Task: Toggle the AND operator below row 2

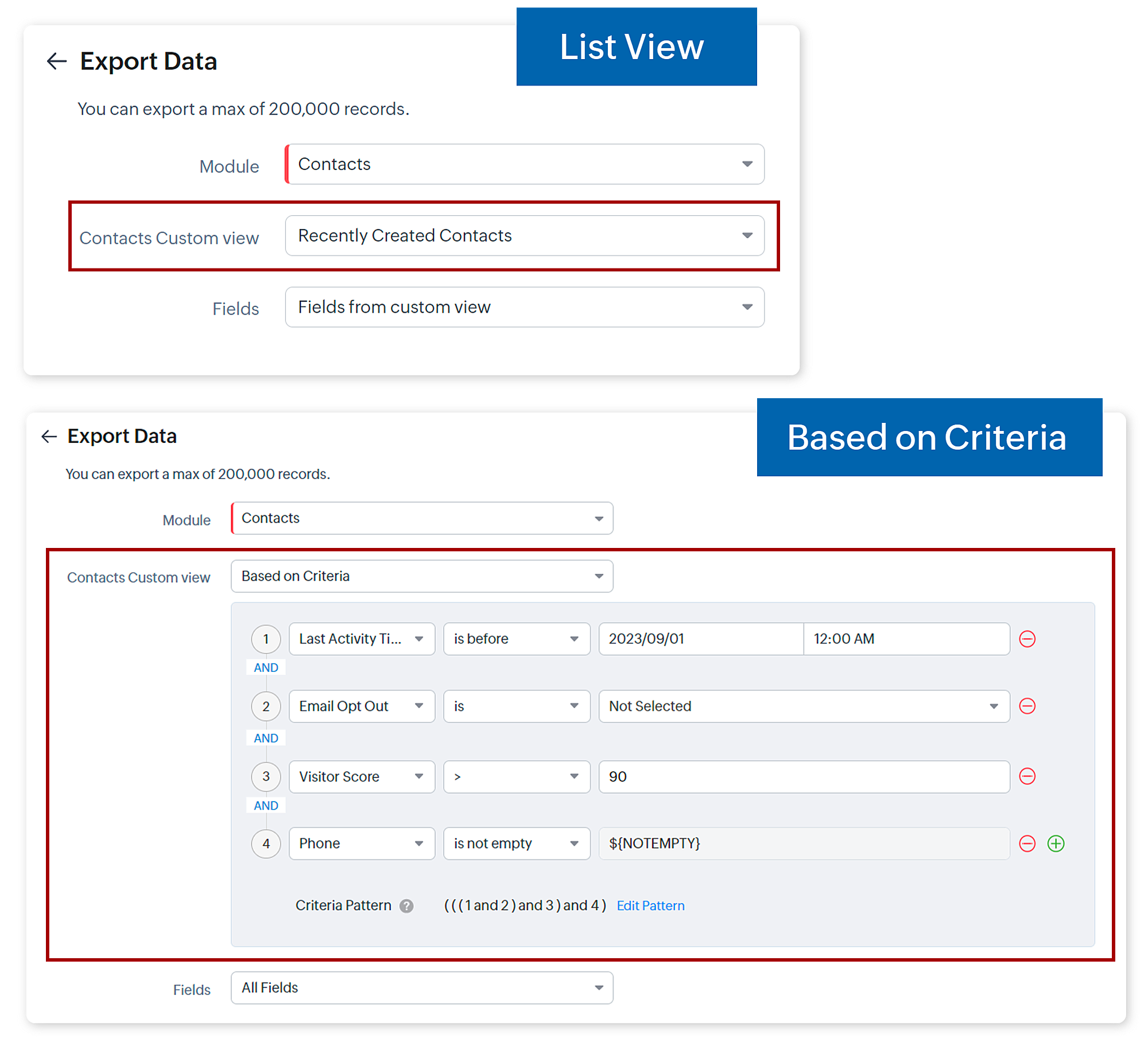Action: tap(266, 738)
